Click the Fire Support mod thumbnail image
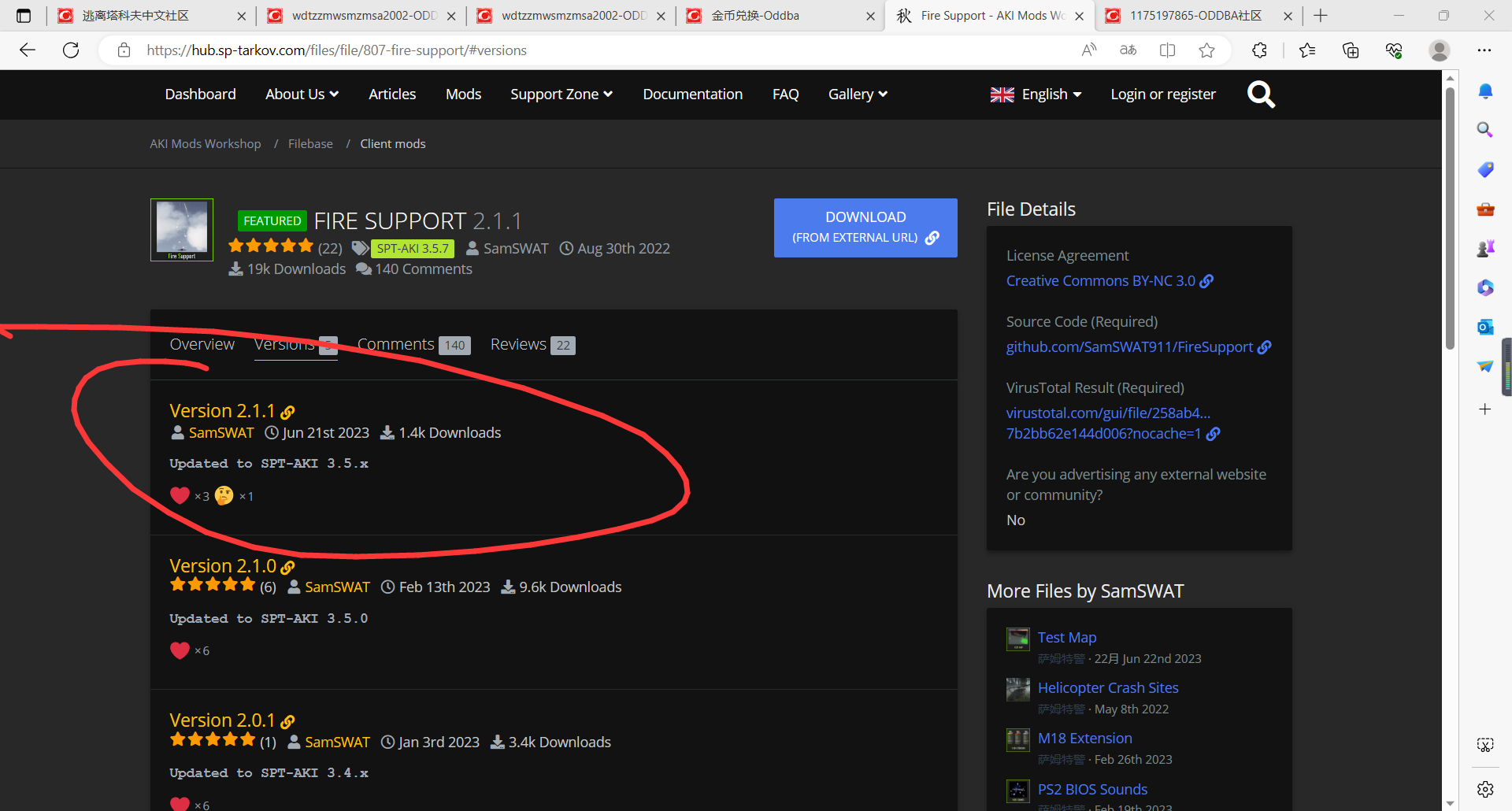1512x811 pixels. (x=182, y=229)
